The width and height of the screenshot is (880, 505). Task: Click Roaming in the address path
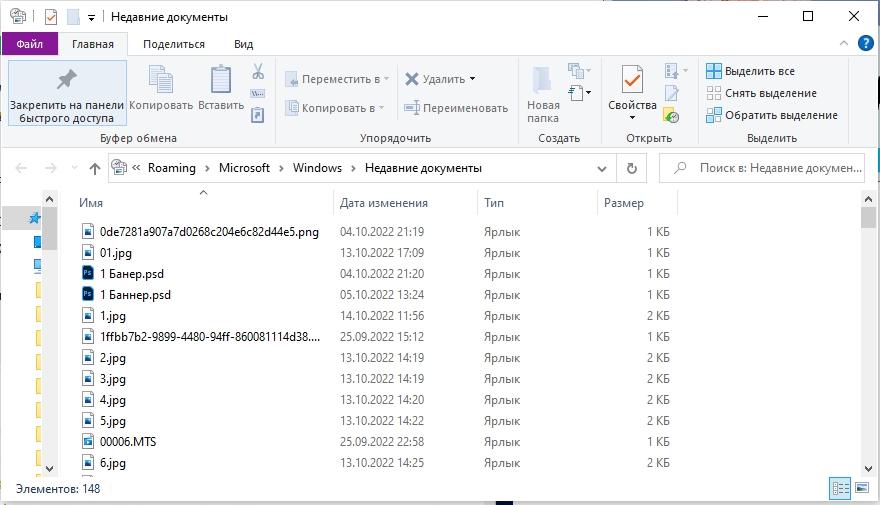tap(172, 168)
